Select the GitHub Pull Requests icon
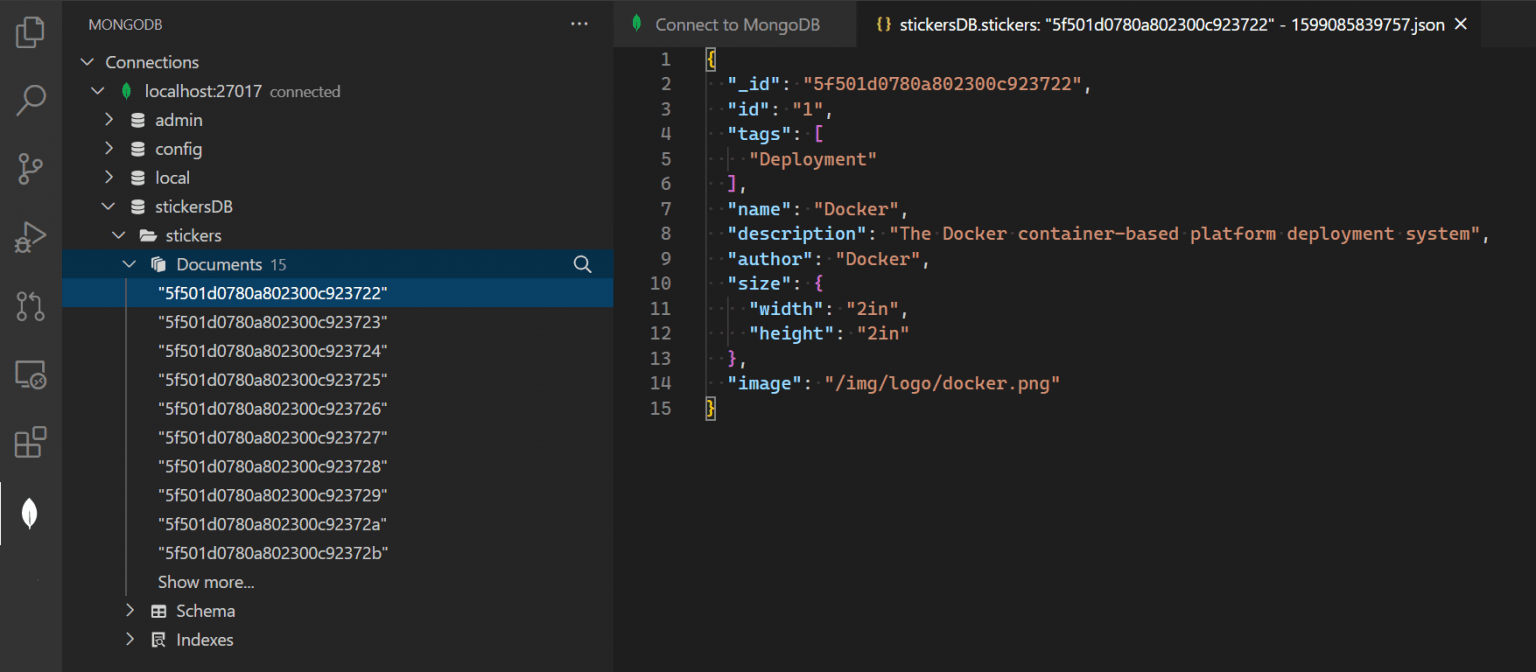 [30, 306]
